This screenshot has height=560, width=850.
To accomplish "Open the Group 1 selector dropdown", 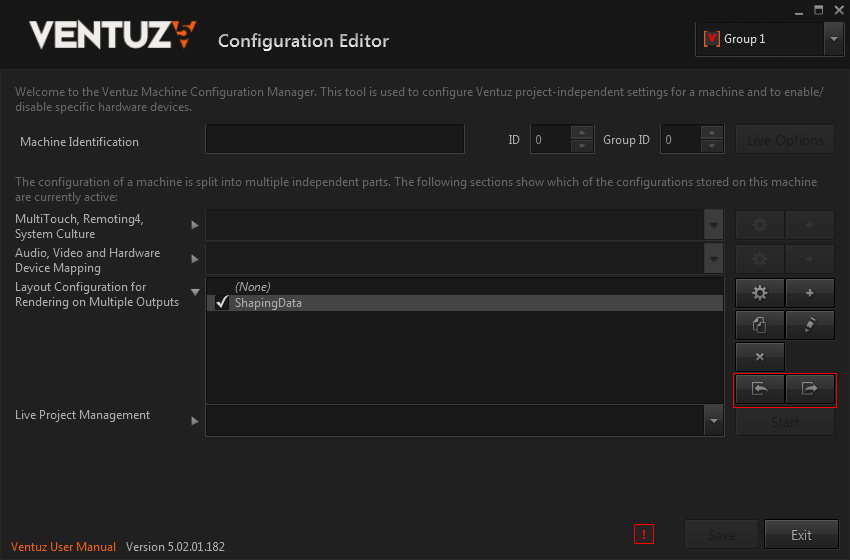I will pyautogui.click(x=833, y=39).
